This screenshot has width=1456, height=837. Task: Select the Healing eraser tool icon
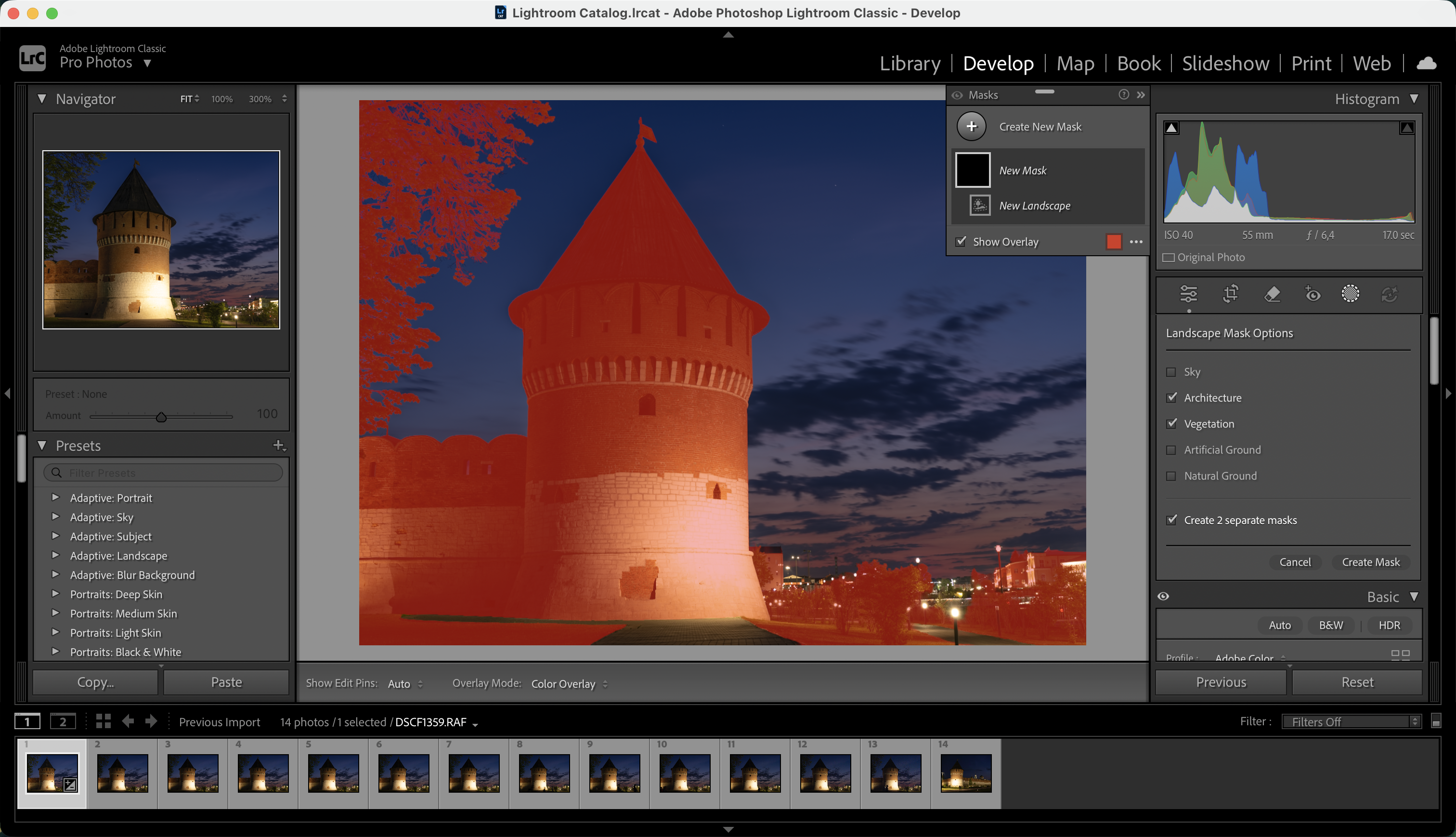coord(1272,294)
